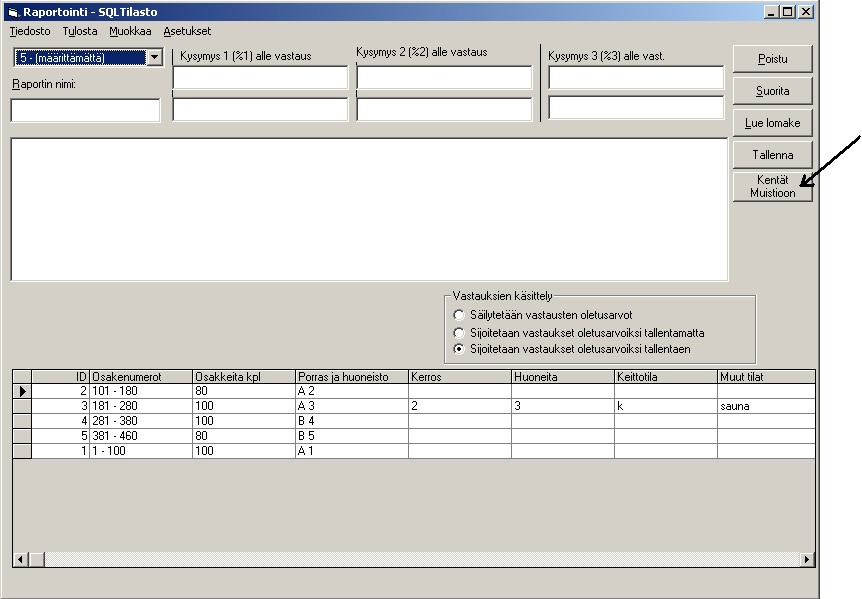Click the 'B 5' apartment cell
Image resolution: width=862 pixels, height=599 pixels.
(x=352, y=436)
